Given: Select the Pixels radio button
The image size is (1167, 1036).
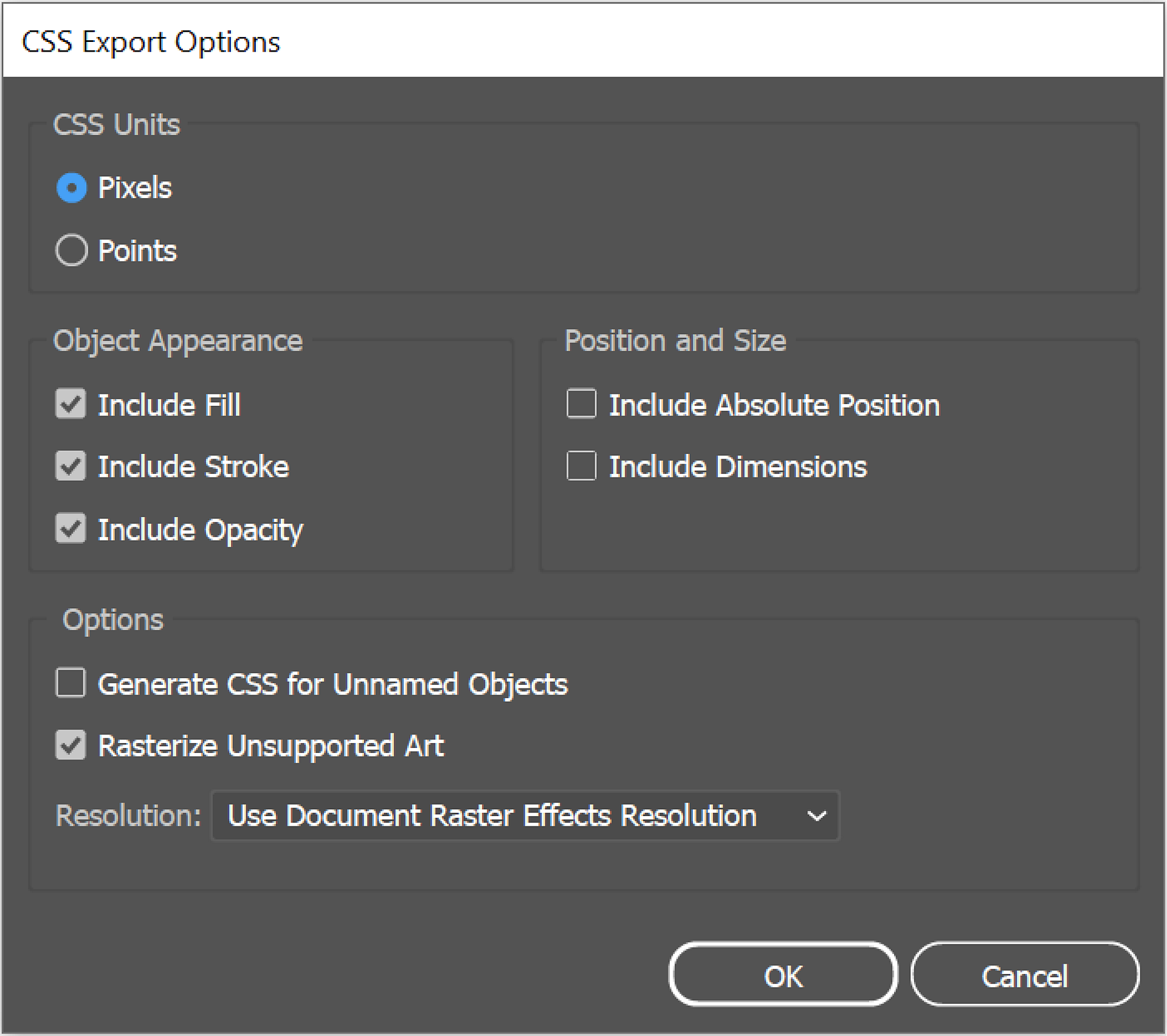Looking at the screenshot, I should tap(71, 188).
